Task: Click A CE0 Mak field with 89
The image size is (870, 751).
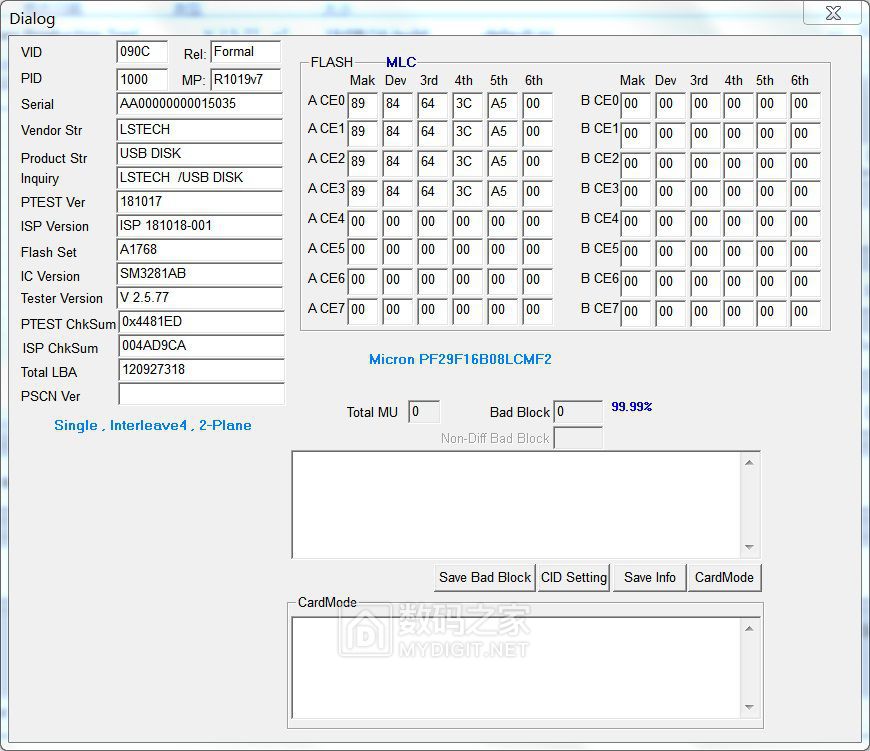Action: (361, 104)
